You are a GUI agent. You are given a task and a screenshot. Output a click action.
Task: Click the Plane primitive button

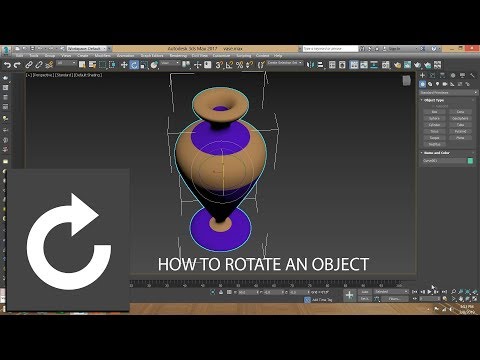(x=461, y=138)
